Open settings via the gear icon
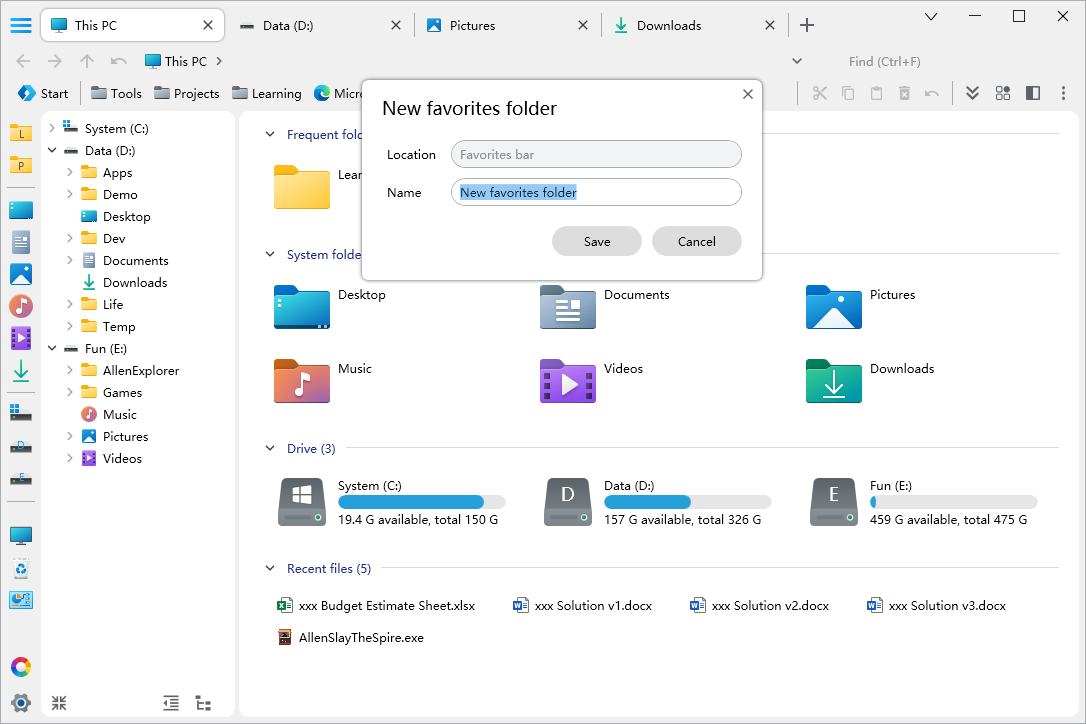The width and height of the screenshot is (1086, 724). 21,702
